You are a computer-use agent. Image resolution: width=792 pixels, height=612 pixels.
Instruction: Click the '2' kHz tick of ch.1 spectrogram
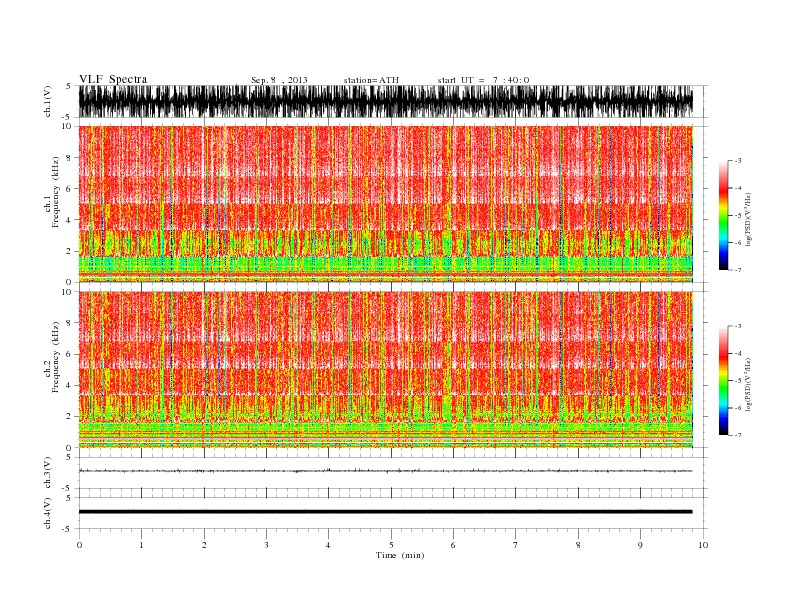point(69,251)
